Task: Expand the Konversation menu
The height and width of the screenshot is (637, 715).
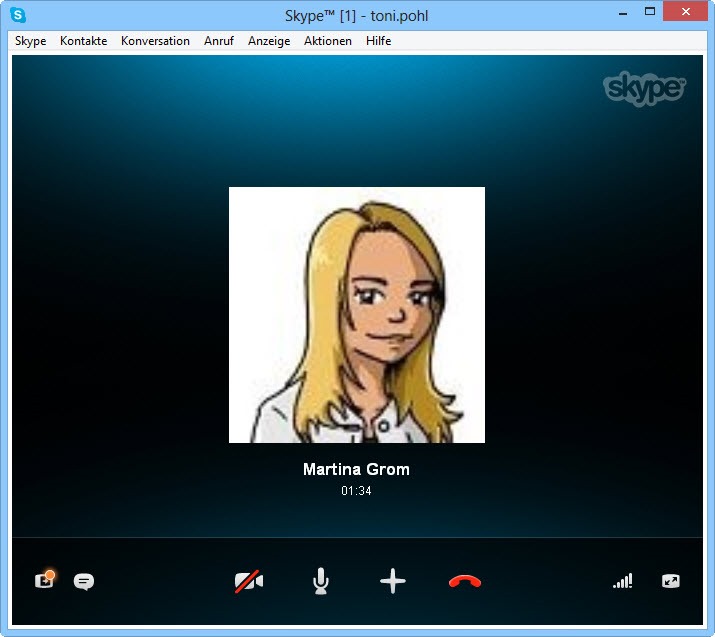Action: click(x=155, y=41)
